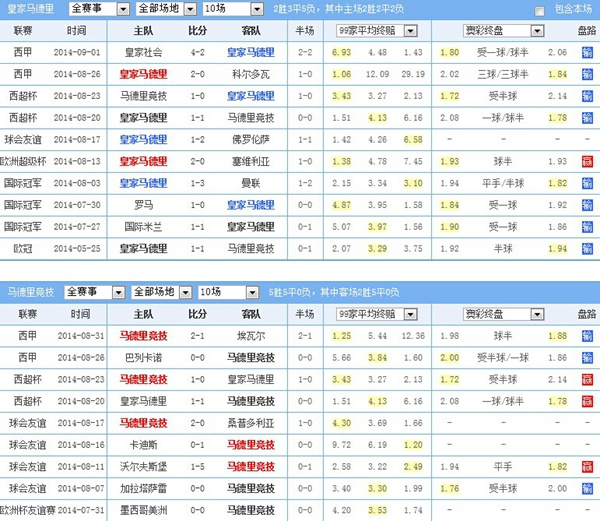Click odds value 29.19

coord(413,74)
